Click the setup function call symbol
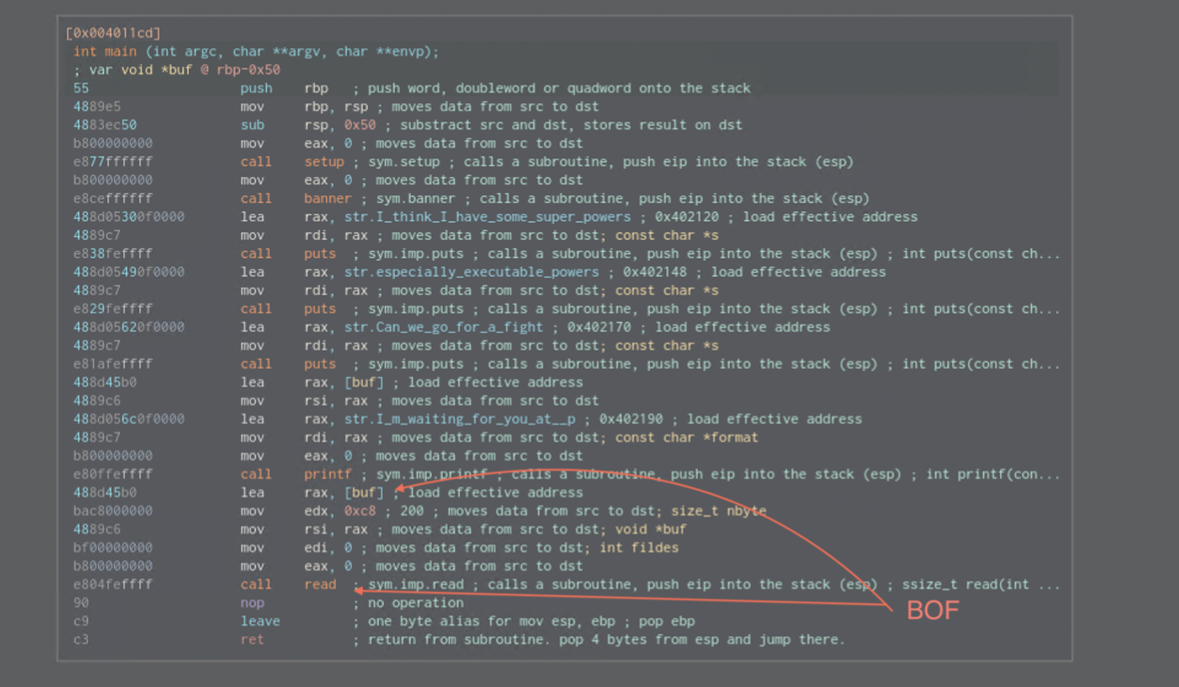This screenshot has width=1179, height=687. coord(323,162)
